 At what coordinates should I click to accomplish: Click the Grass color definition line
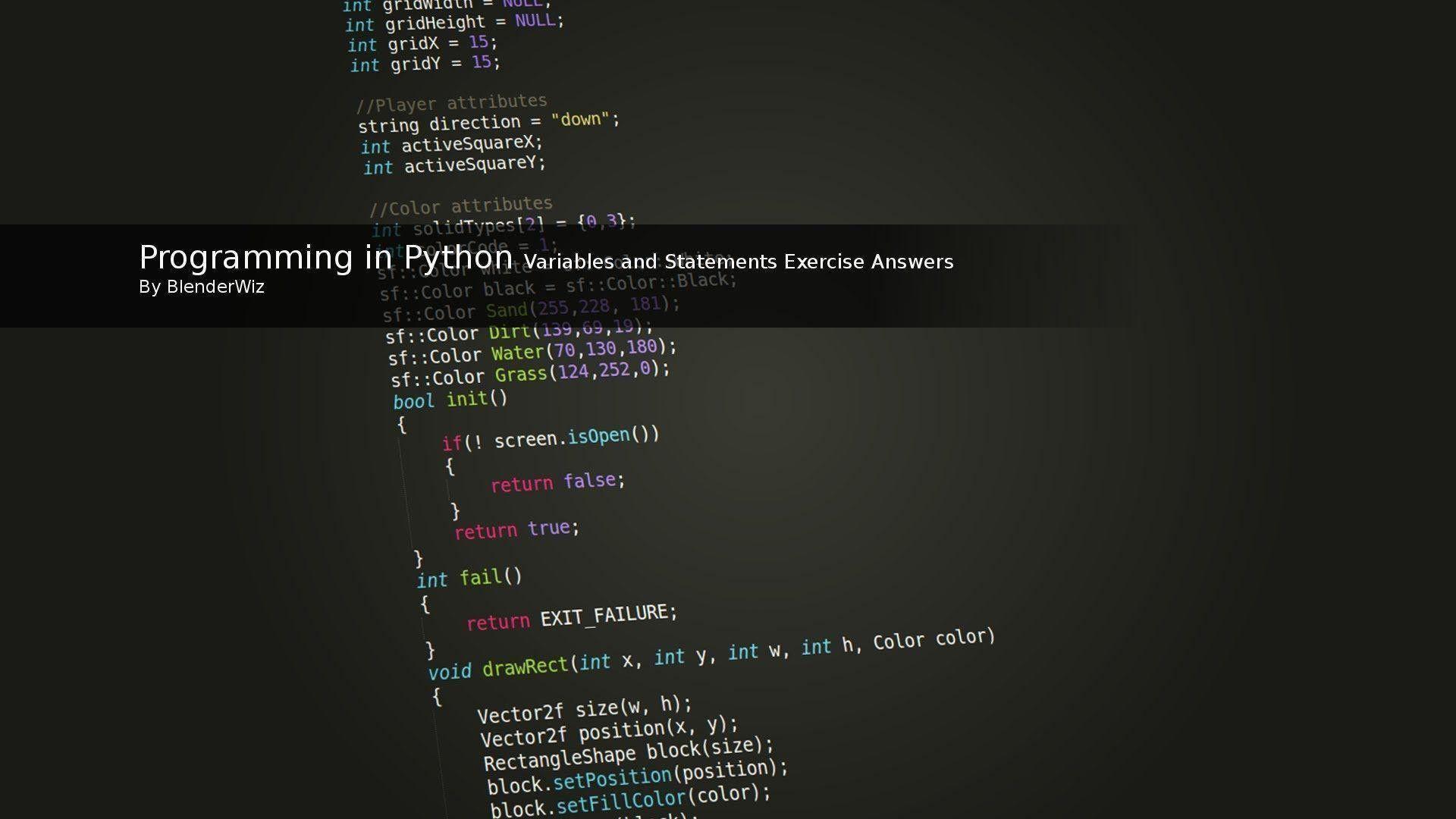coord(531,374)
